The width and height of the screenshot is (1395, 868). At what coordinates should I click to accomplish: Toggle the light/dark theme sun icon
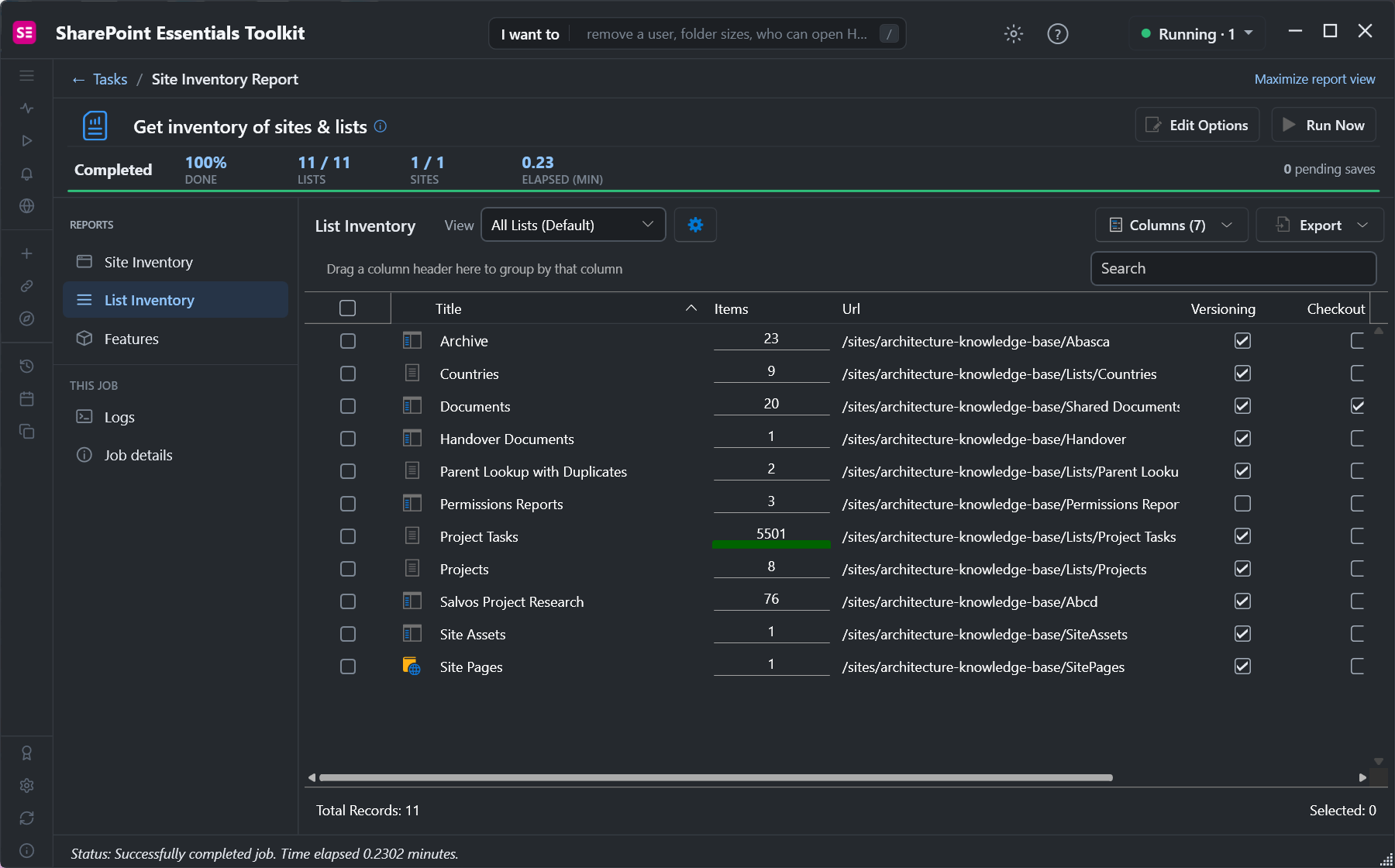1013,34
